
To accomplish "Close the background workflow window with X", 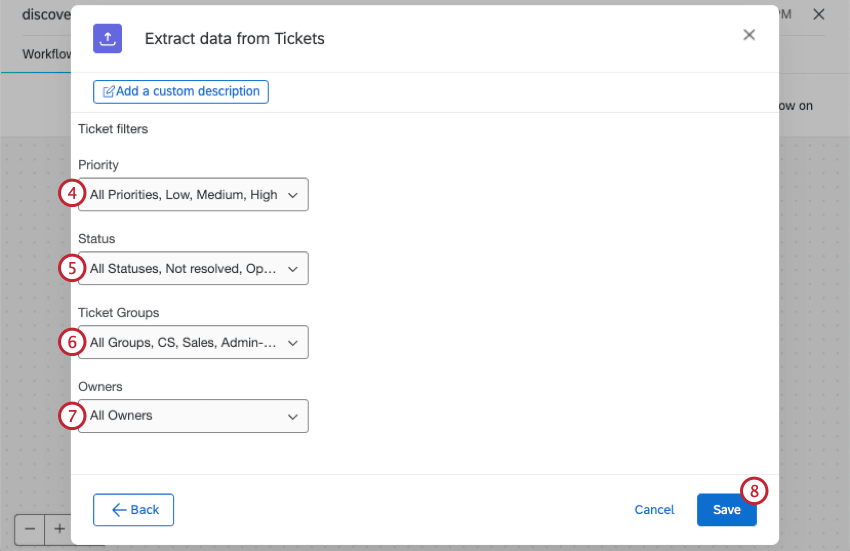I will (818, 14).
